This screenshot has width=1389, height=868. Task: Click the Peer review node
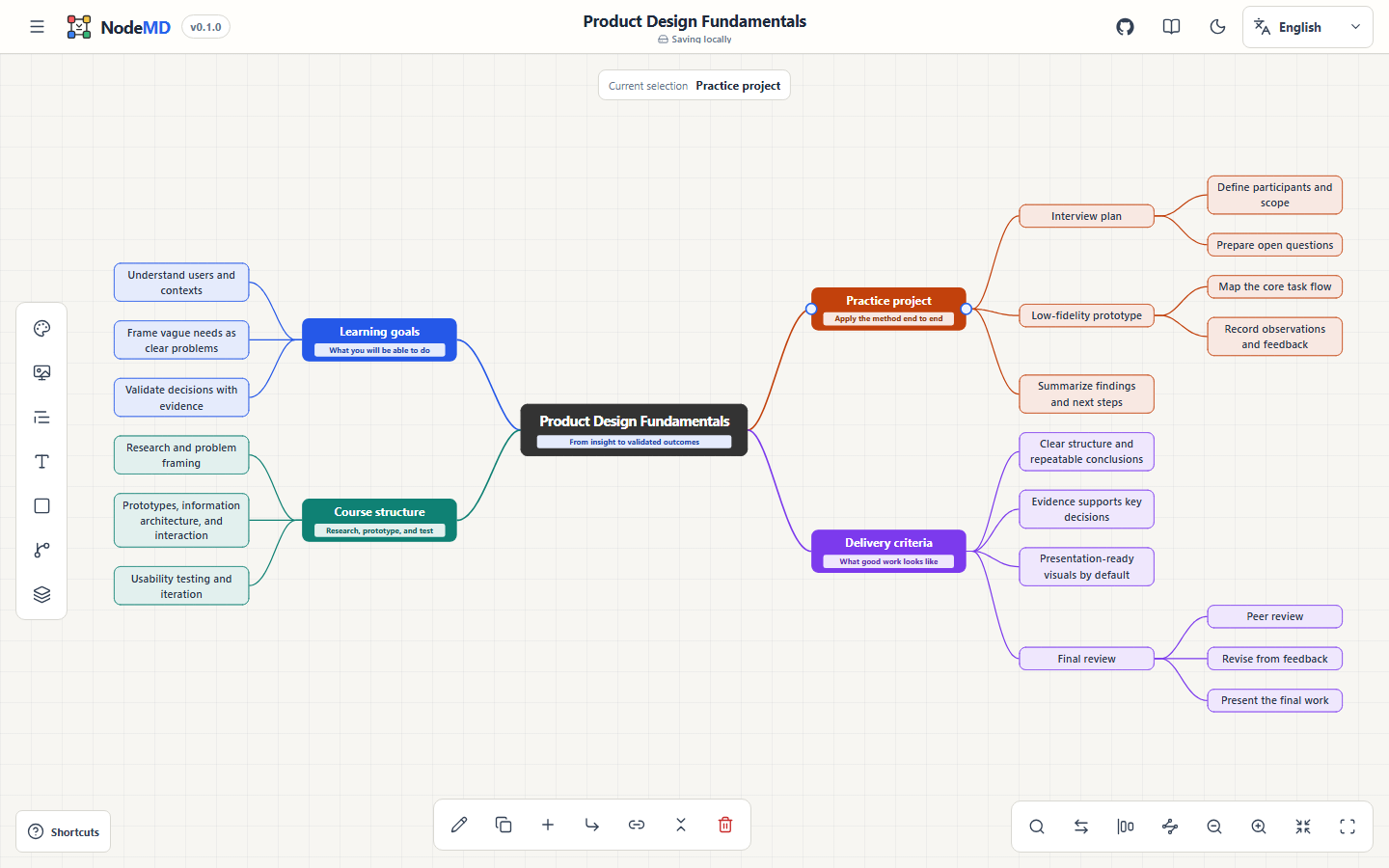(x=1274, y=616)
